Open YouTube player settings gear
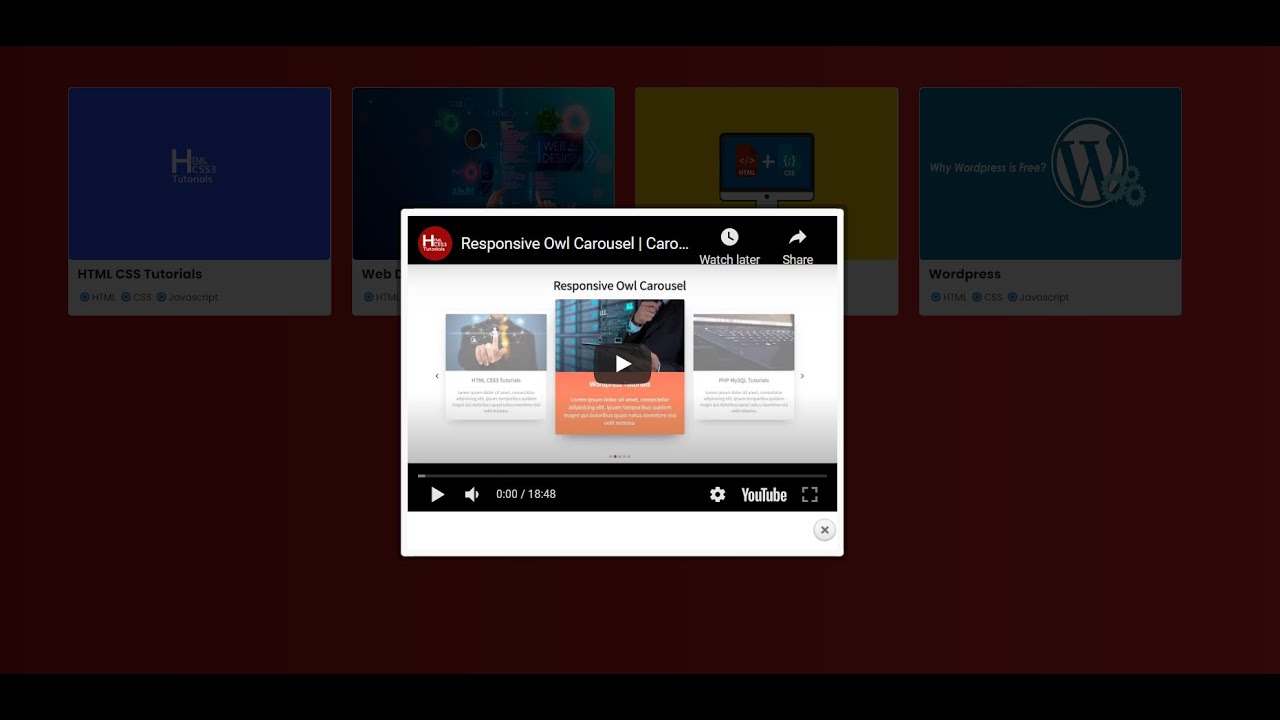 717,494
